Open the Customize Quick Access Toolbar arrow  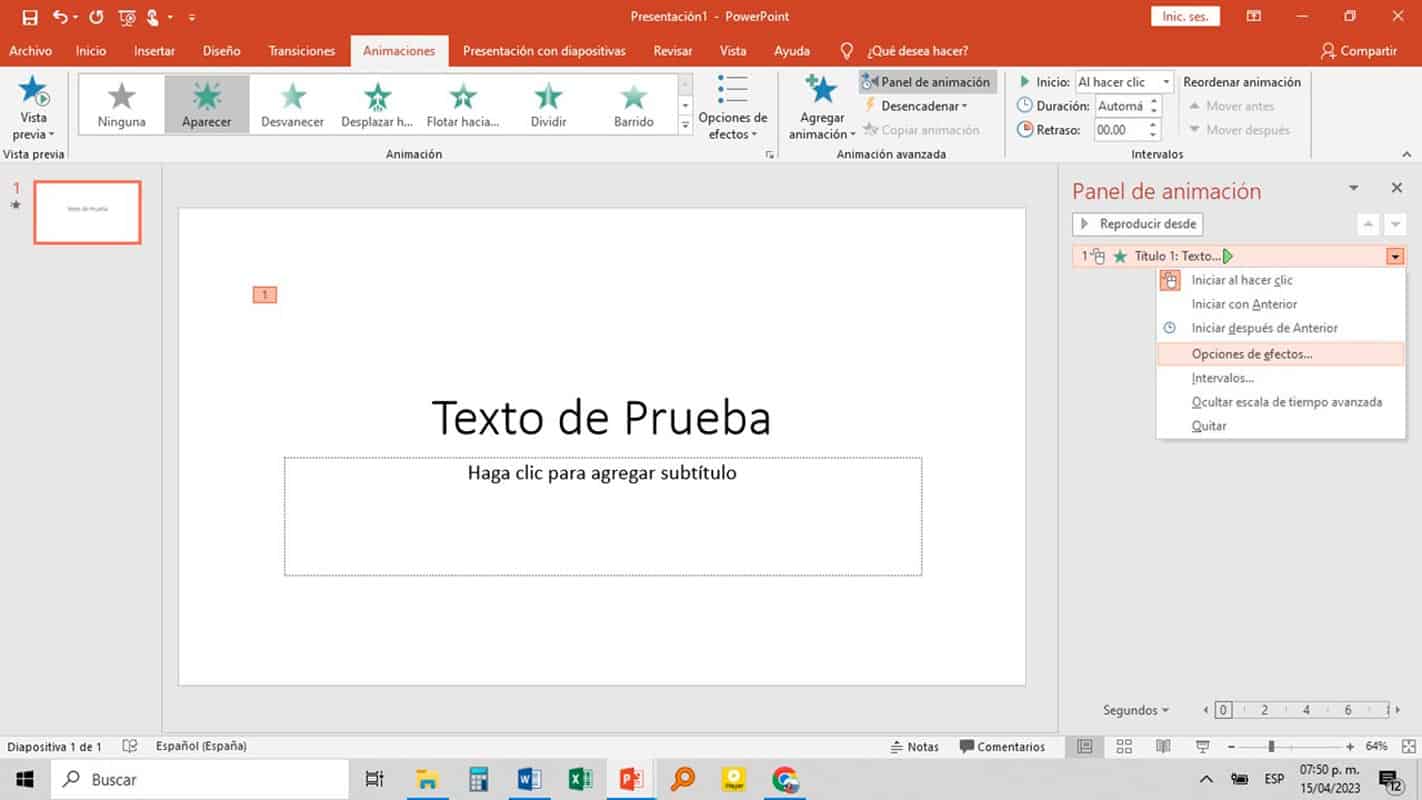(191, 17)
